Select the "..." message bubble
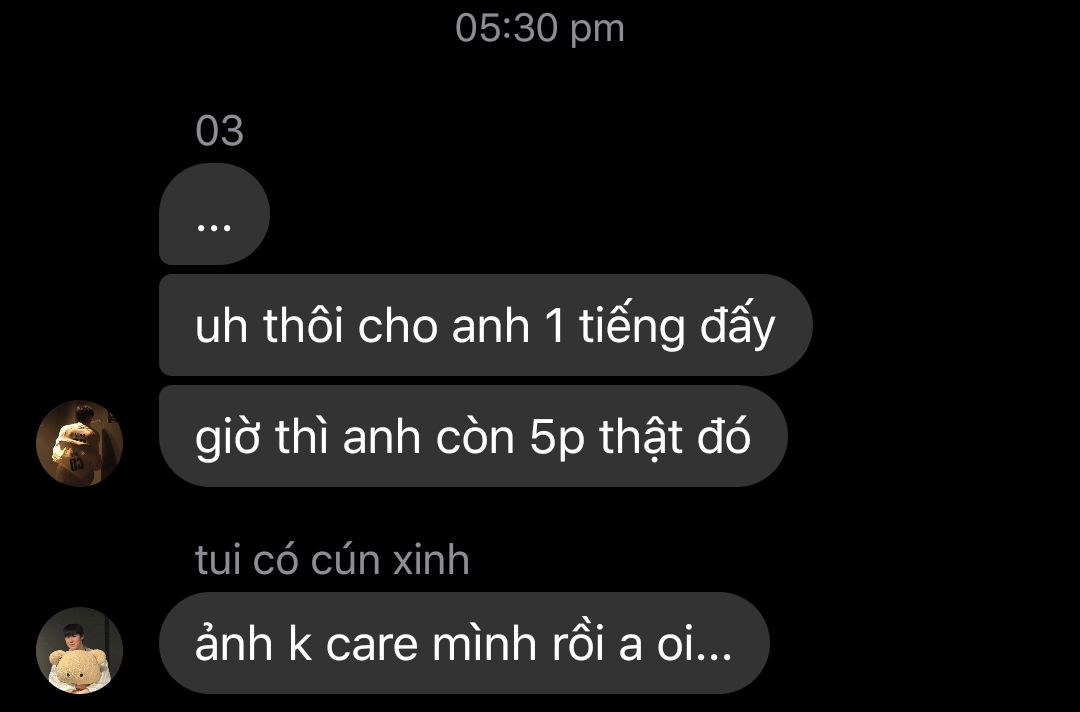 click(x=214, y=214)
